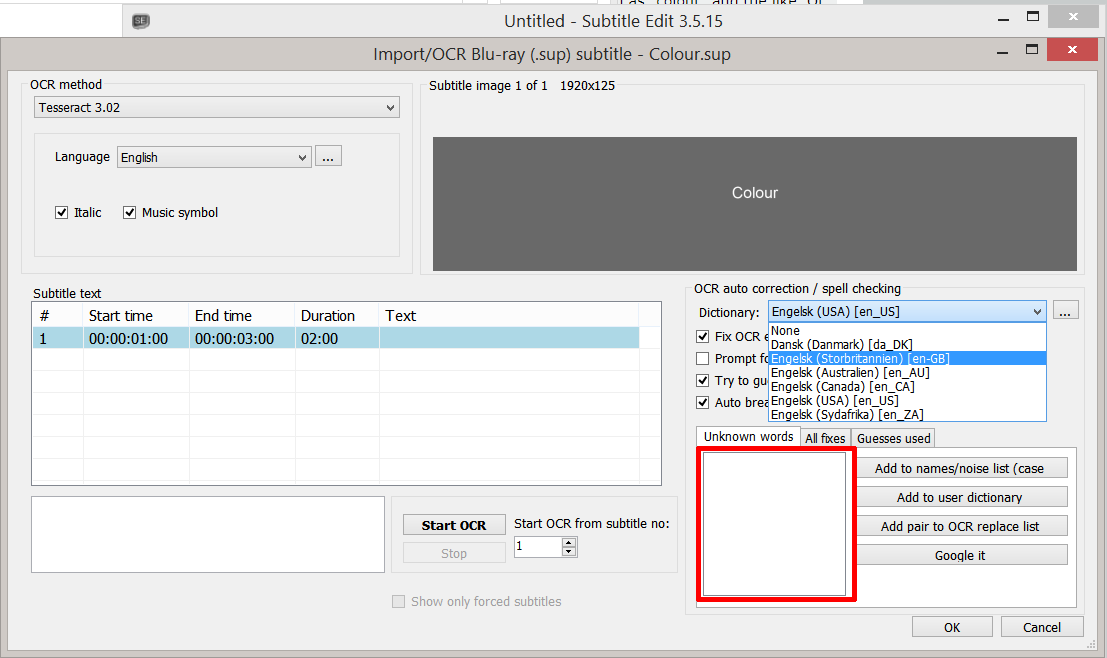This screenshot has width=1107, height=658.
Task: Minimize the Import/OCR Blu-ray dialog
Action: (1002, 52)
